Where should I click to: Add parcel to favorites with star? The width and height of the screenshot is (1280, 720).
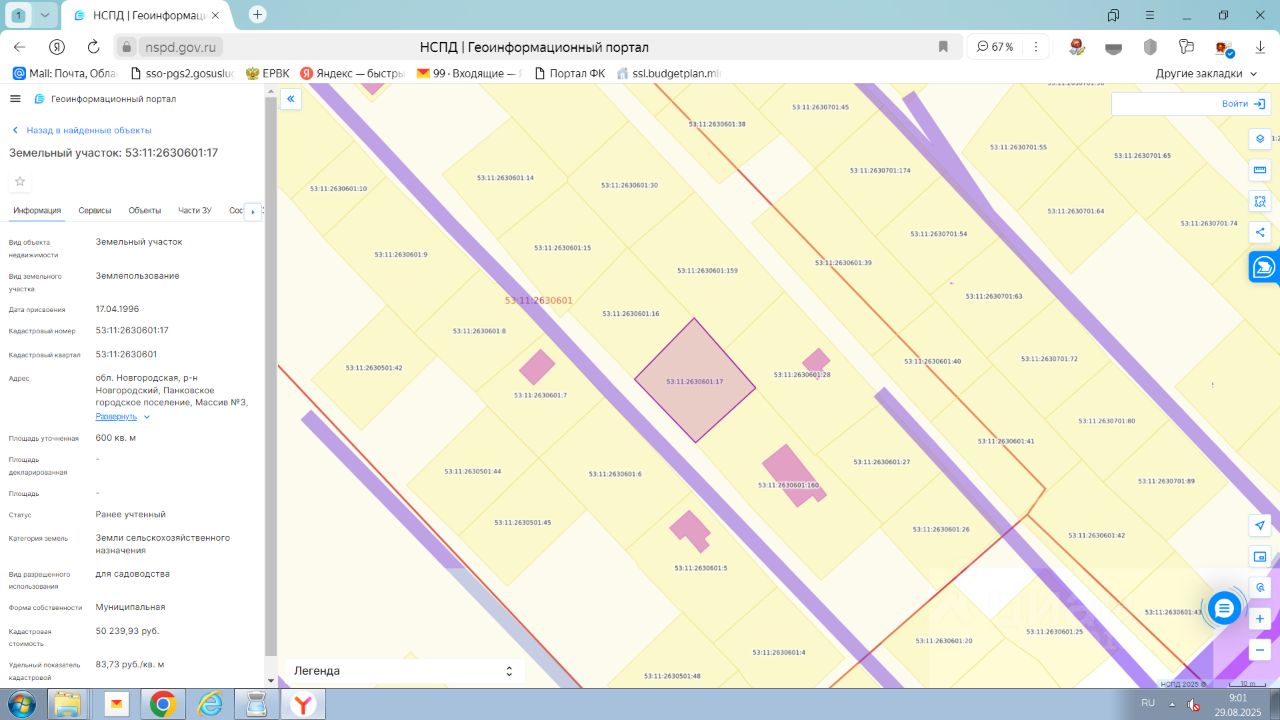(x=20, y=181)
